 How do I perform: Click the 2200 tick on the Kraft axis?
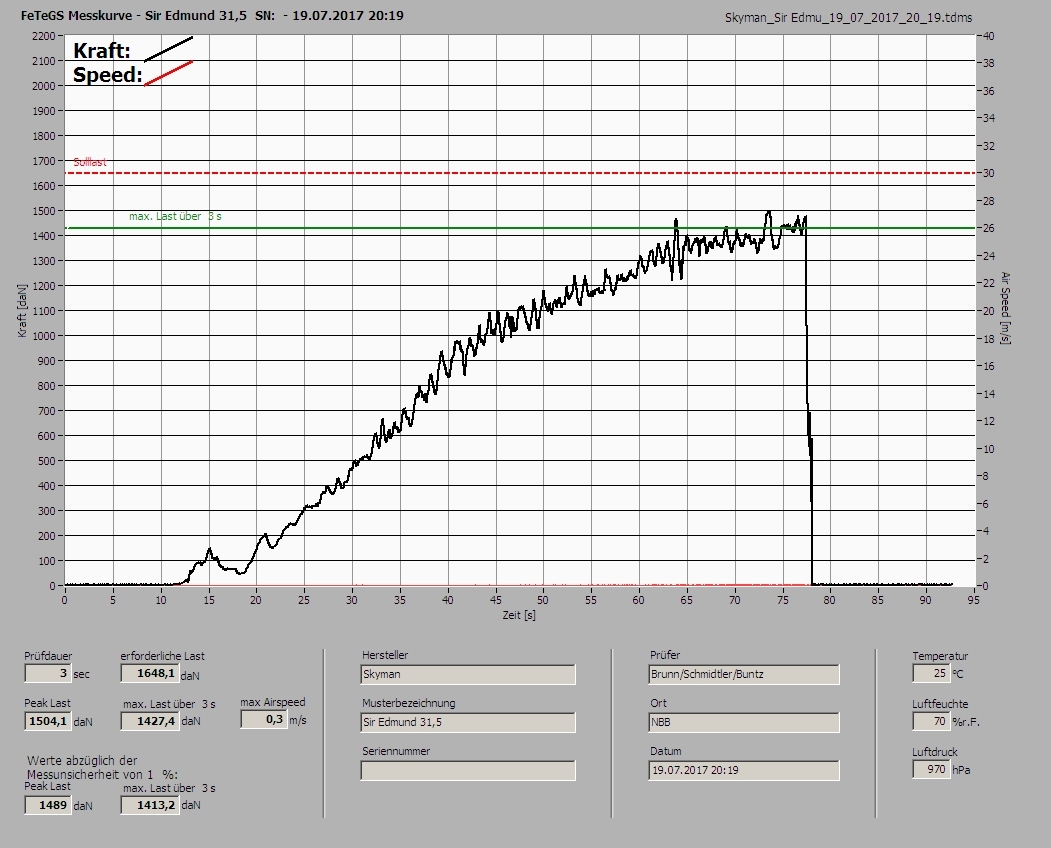[43, 36]
